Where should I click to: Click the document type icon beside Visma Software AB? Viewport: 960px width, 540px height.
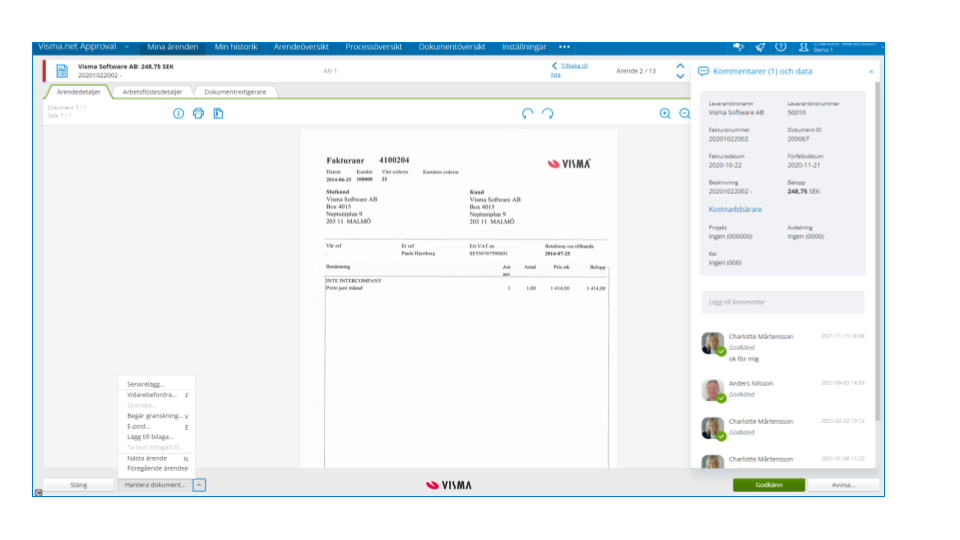click(62, 70)
